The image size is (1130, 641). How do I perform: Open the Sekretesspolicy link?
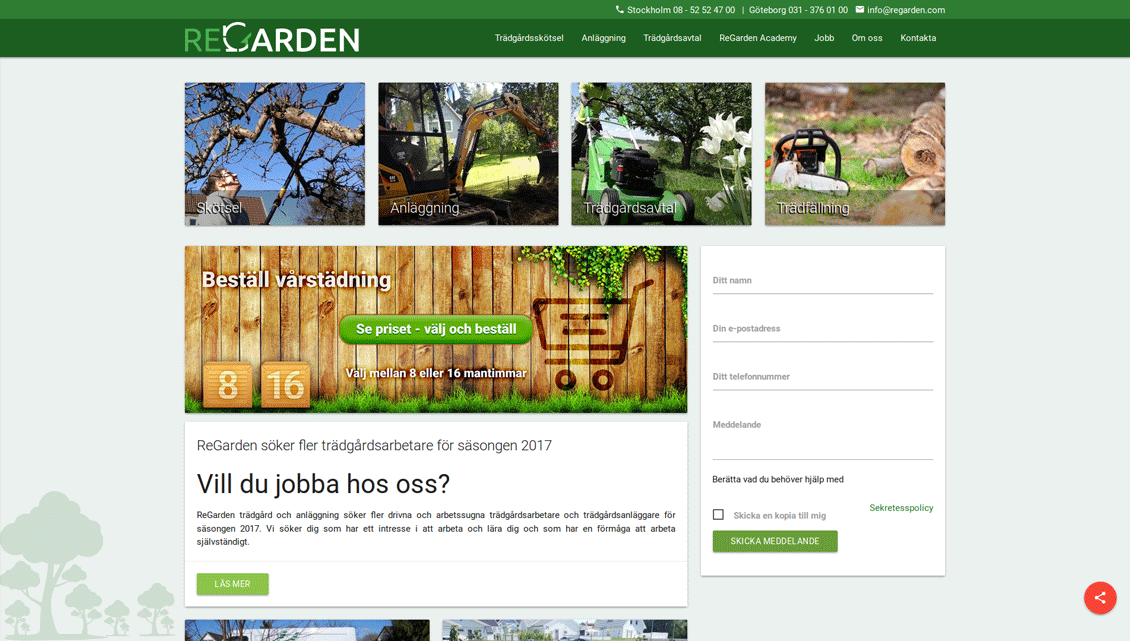point(901,507)
